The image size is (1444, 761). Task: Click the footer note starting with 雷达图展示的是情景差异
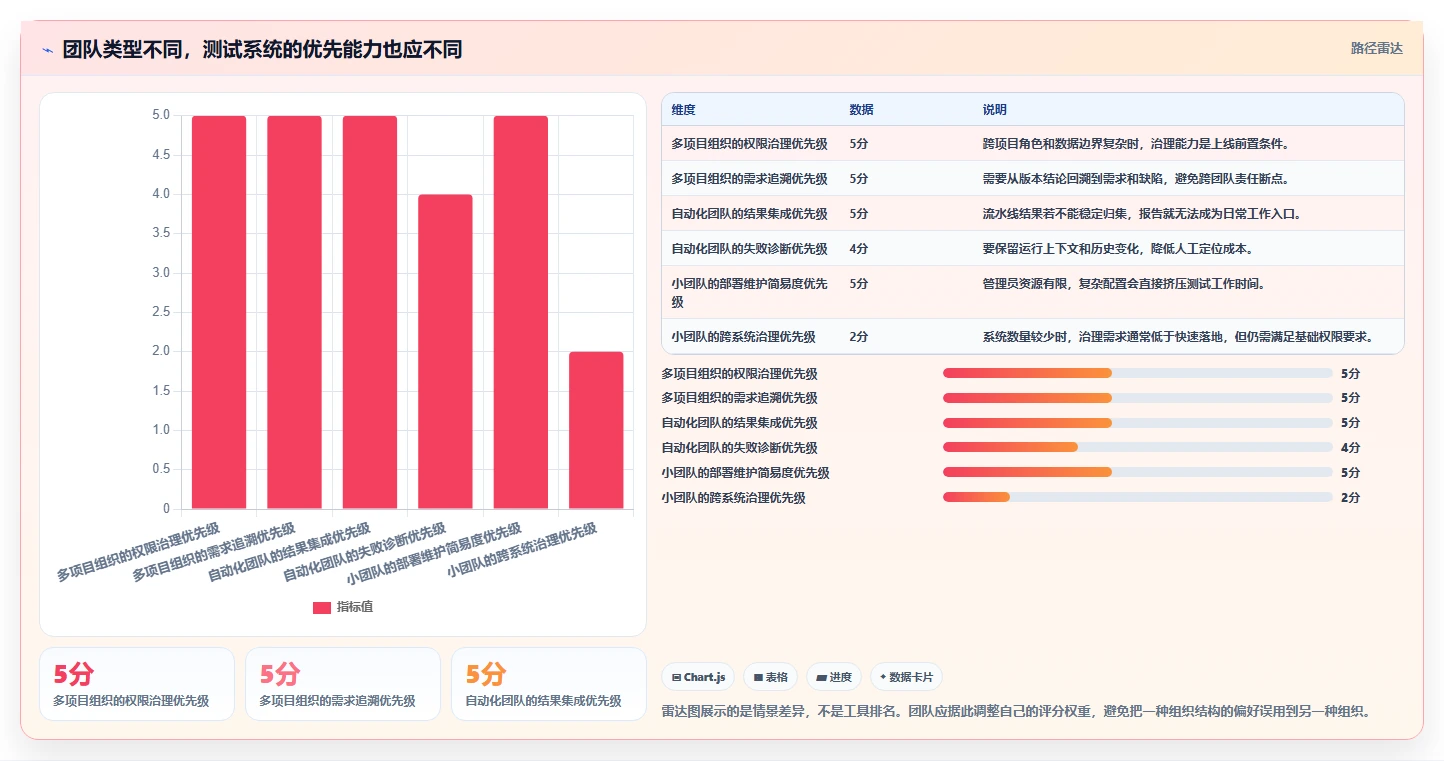[x=1015, y=712]
